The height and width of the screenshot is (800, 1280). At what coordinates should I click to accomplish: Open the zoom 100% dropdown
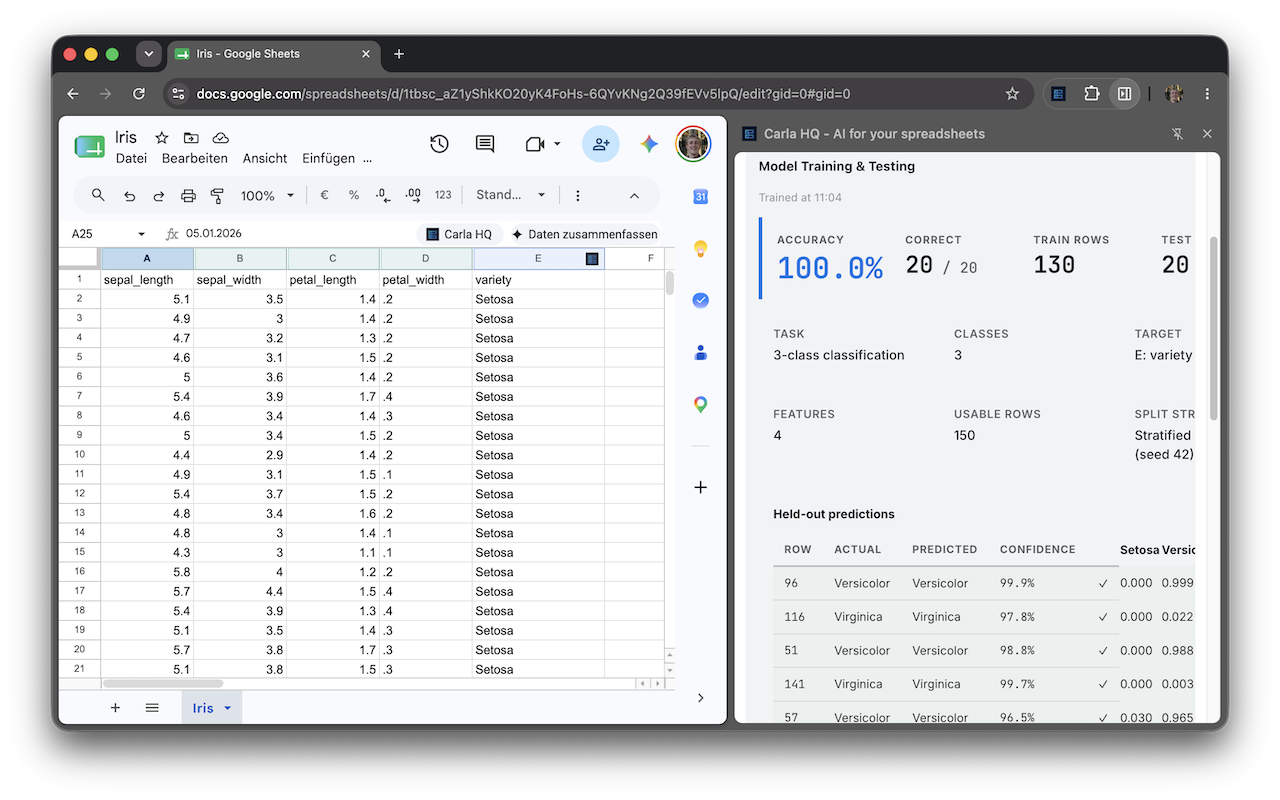[x=267, y=195]
